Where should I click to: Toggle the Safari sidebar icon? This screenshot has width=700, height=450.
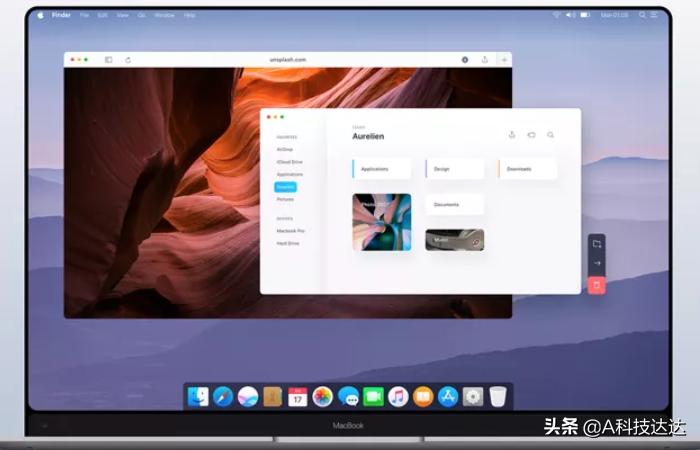[108, 59]
